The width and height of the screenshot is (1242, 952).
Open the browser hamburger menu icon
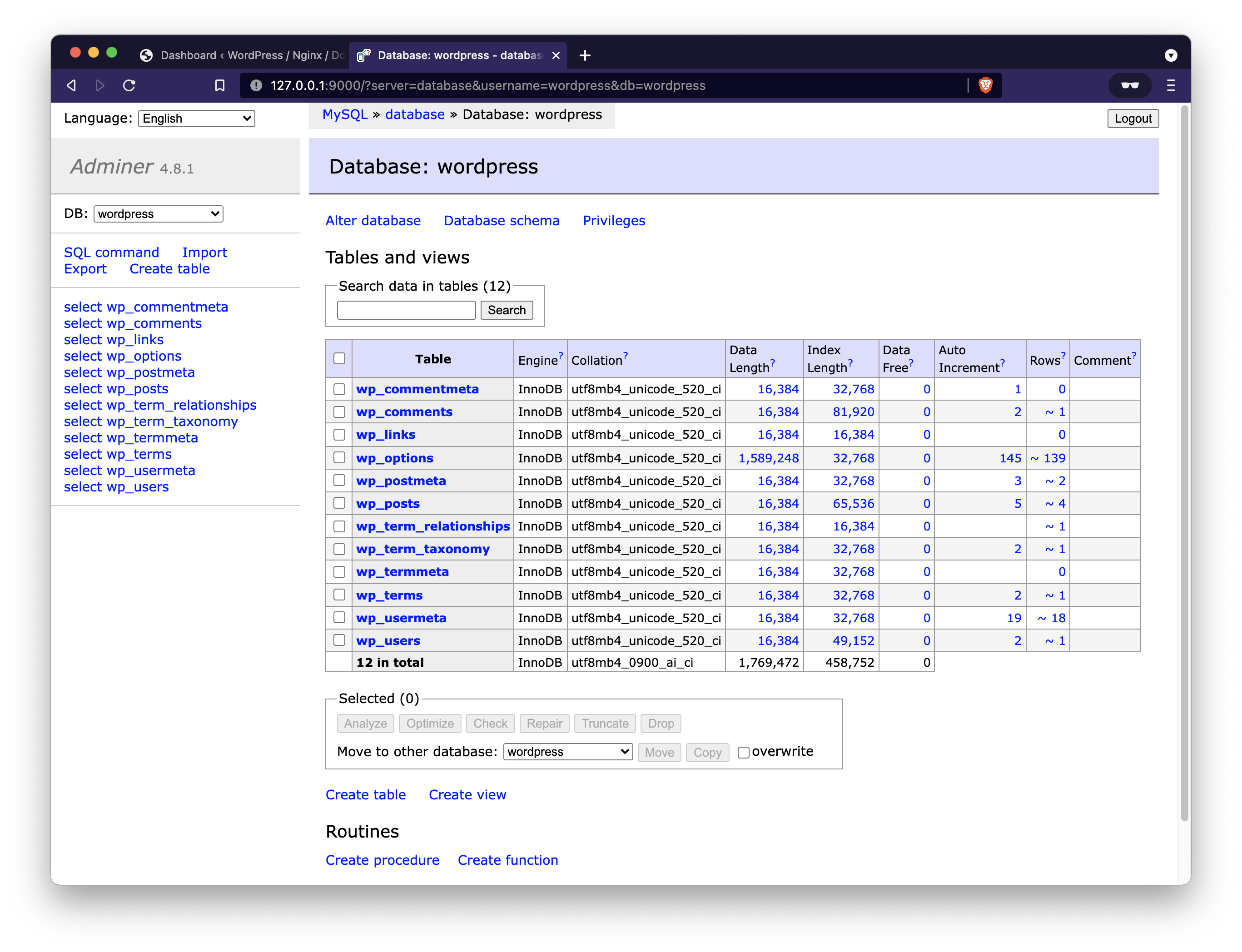(1171, 85)
